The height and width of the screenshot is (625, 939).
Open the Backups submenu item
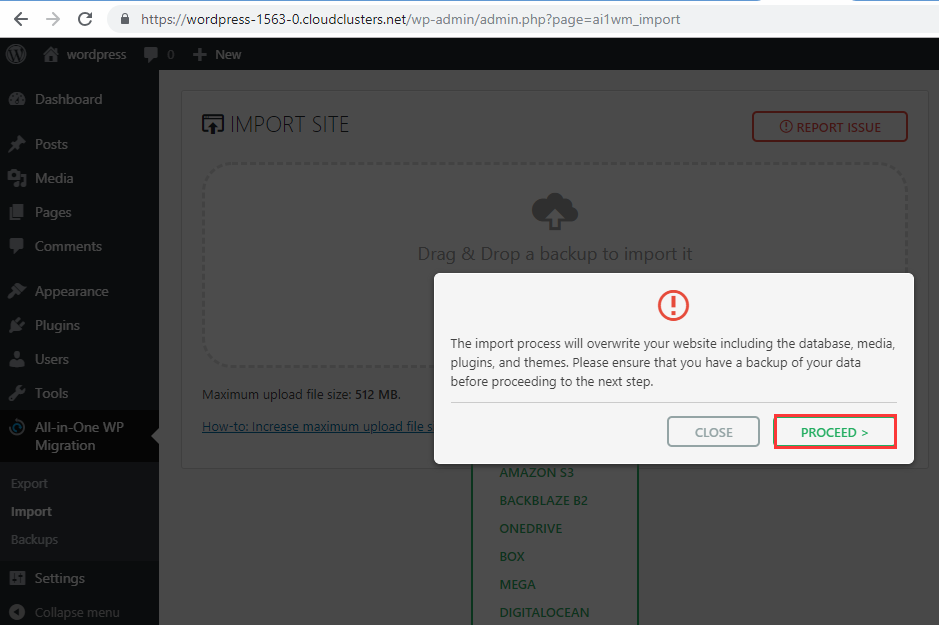pyautogui.click(x=34, y=539)
